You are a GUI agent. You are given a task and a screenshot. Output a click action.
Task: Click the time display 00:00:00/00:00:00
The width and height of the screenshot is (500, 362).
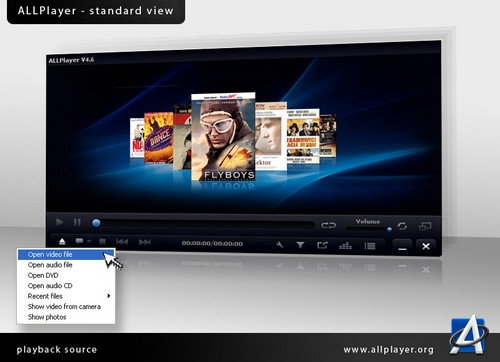point(212,244)
